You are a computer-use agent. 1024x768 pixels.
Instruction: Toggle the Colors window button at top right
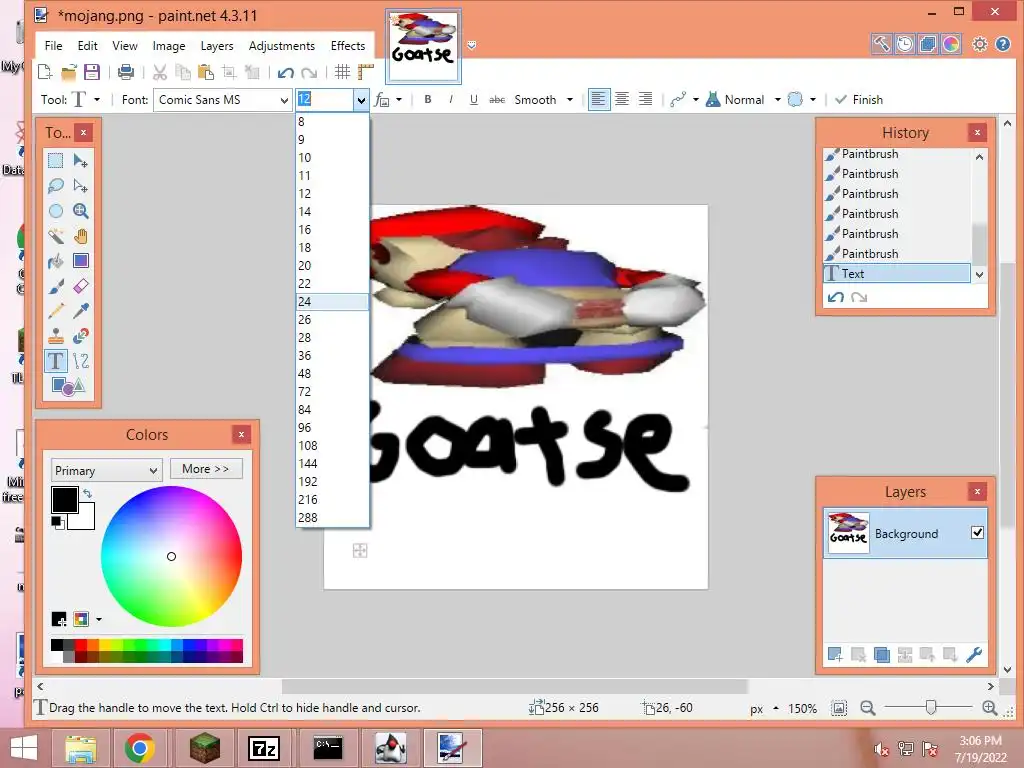(x=951, y=44)
